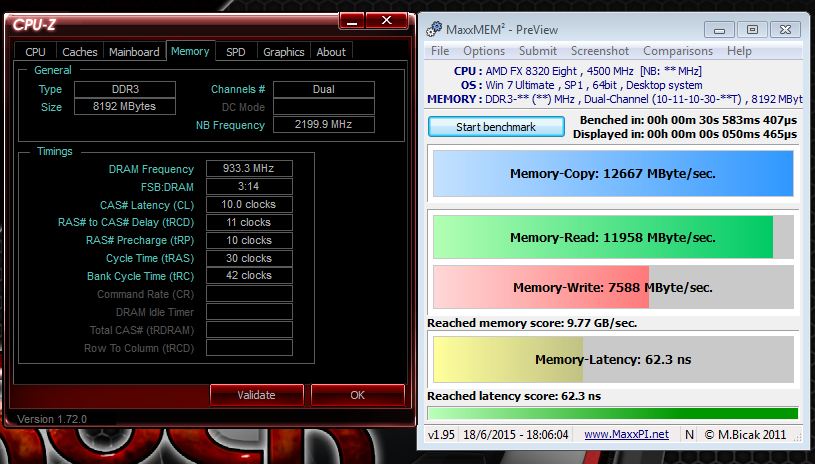Click the M.Bicak 2011 copyright text
The image size is (815, 464).
tap(745, 434)
